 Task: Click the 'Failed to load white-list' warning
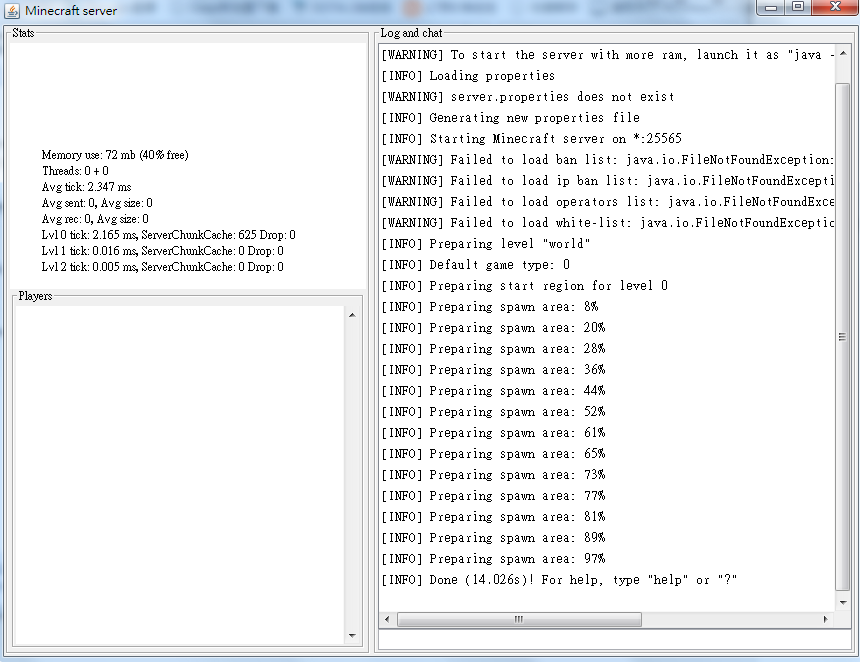pos(607,222)
